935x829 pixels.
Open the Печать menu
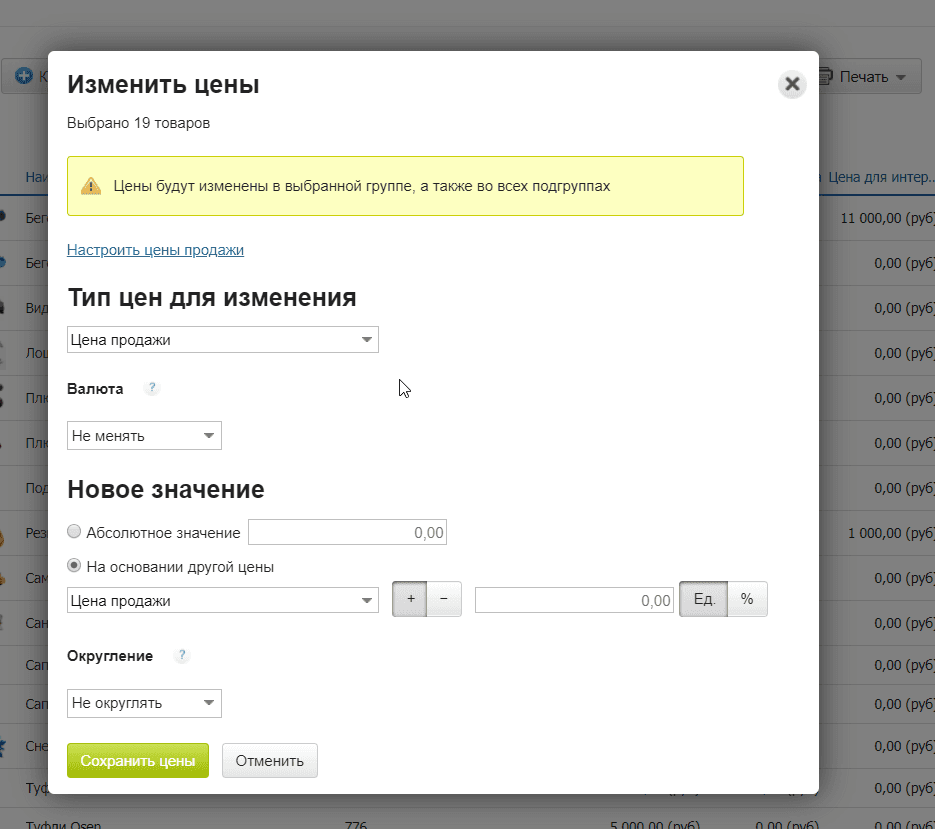point(865,76)
